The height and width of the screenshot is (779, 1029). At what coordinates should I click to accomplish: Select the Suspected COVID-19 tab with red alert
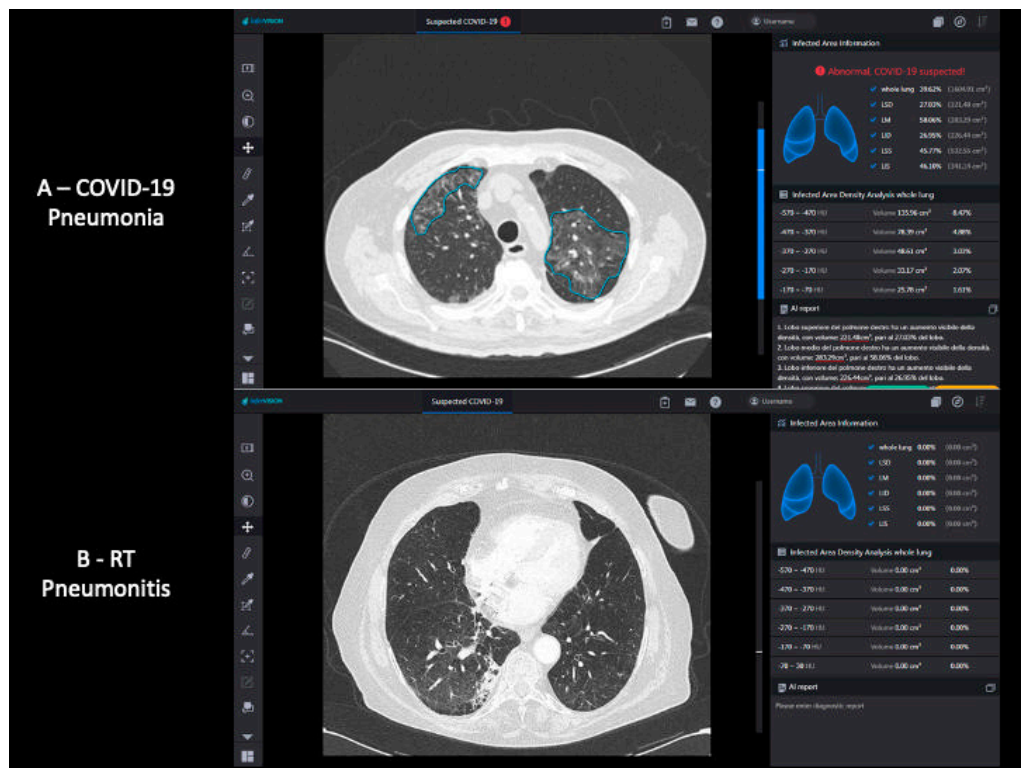pyautogui.click(x=467, y=21)
